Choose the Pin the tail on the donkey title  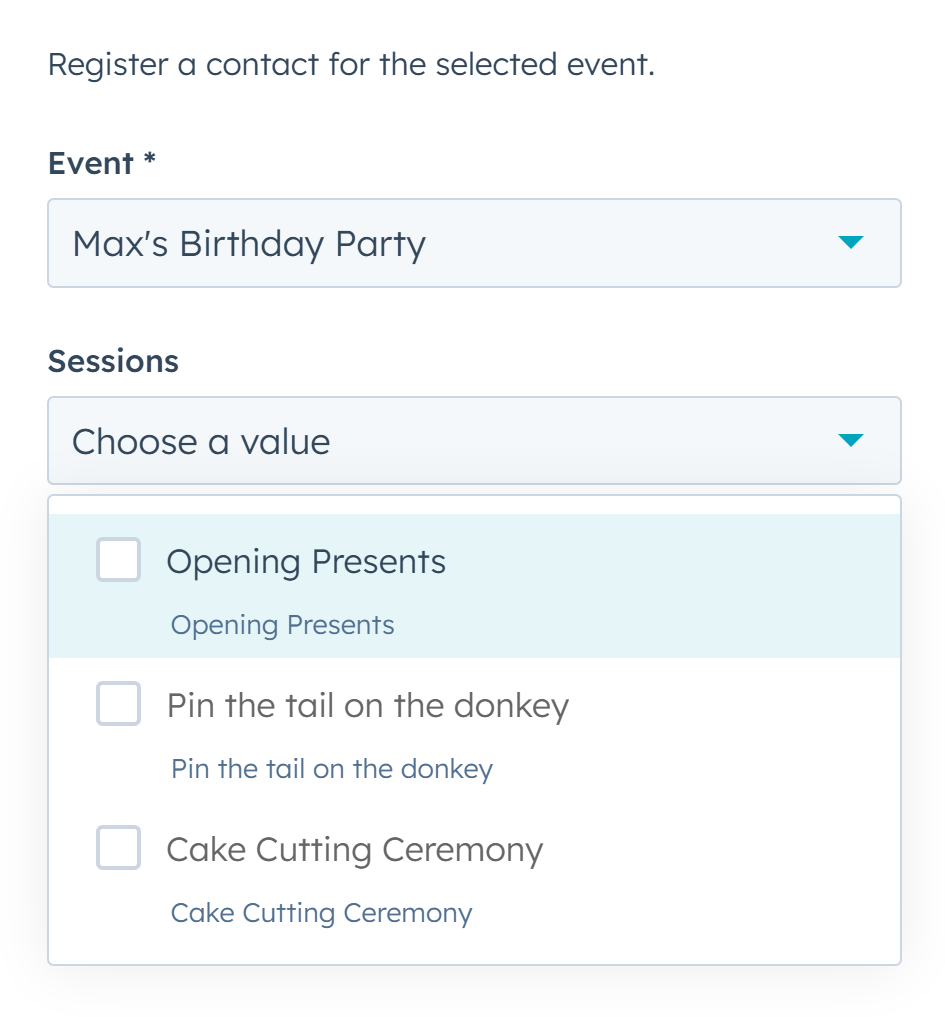tap(367, 706)
